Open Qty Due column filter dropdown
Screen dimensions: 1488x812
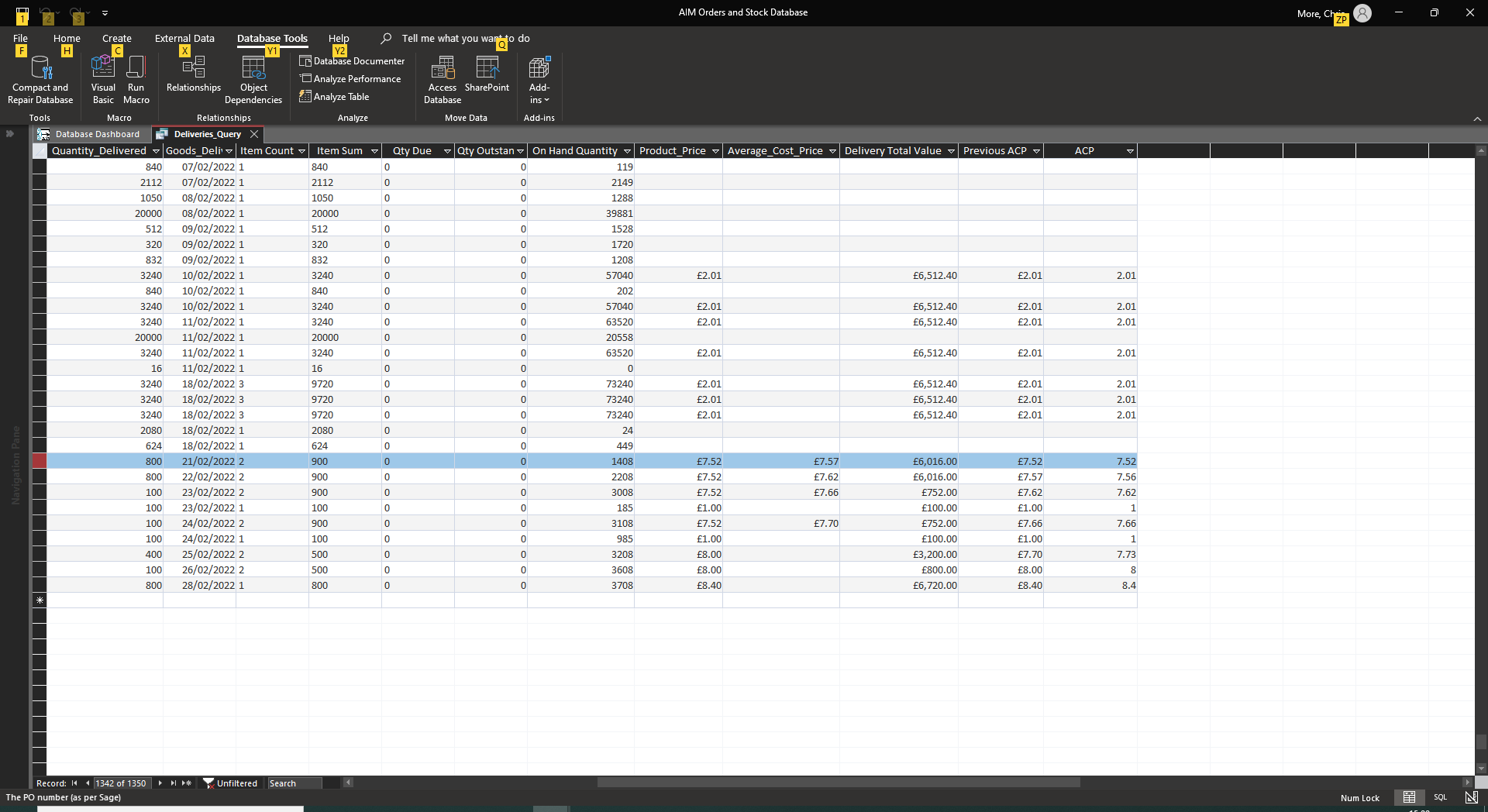447,151
